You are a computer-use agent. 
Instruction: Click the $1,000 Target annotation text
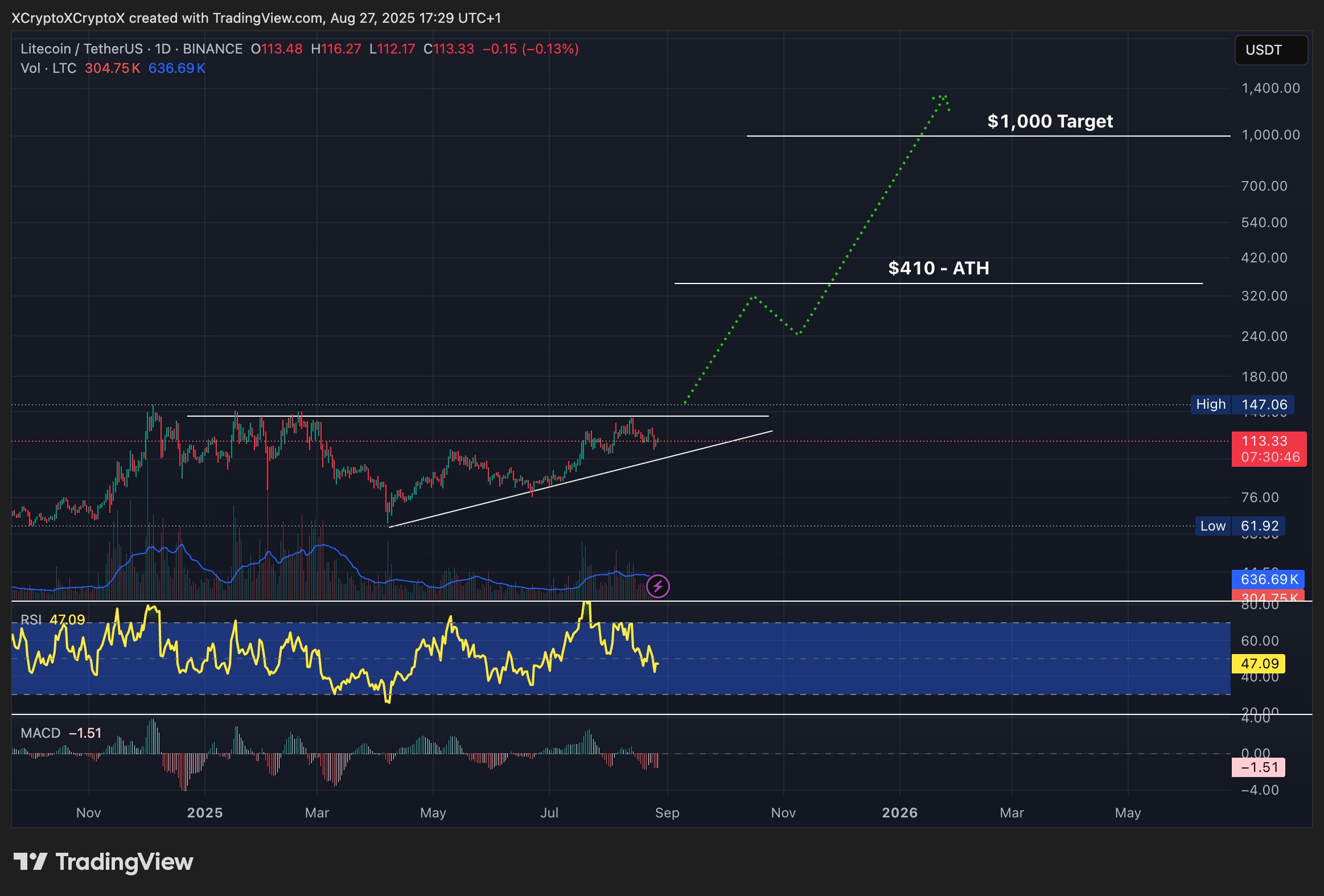(1050, 121)
